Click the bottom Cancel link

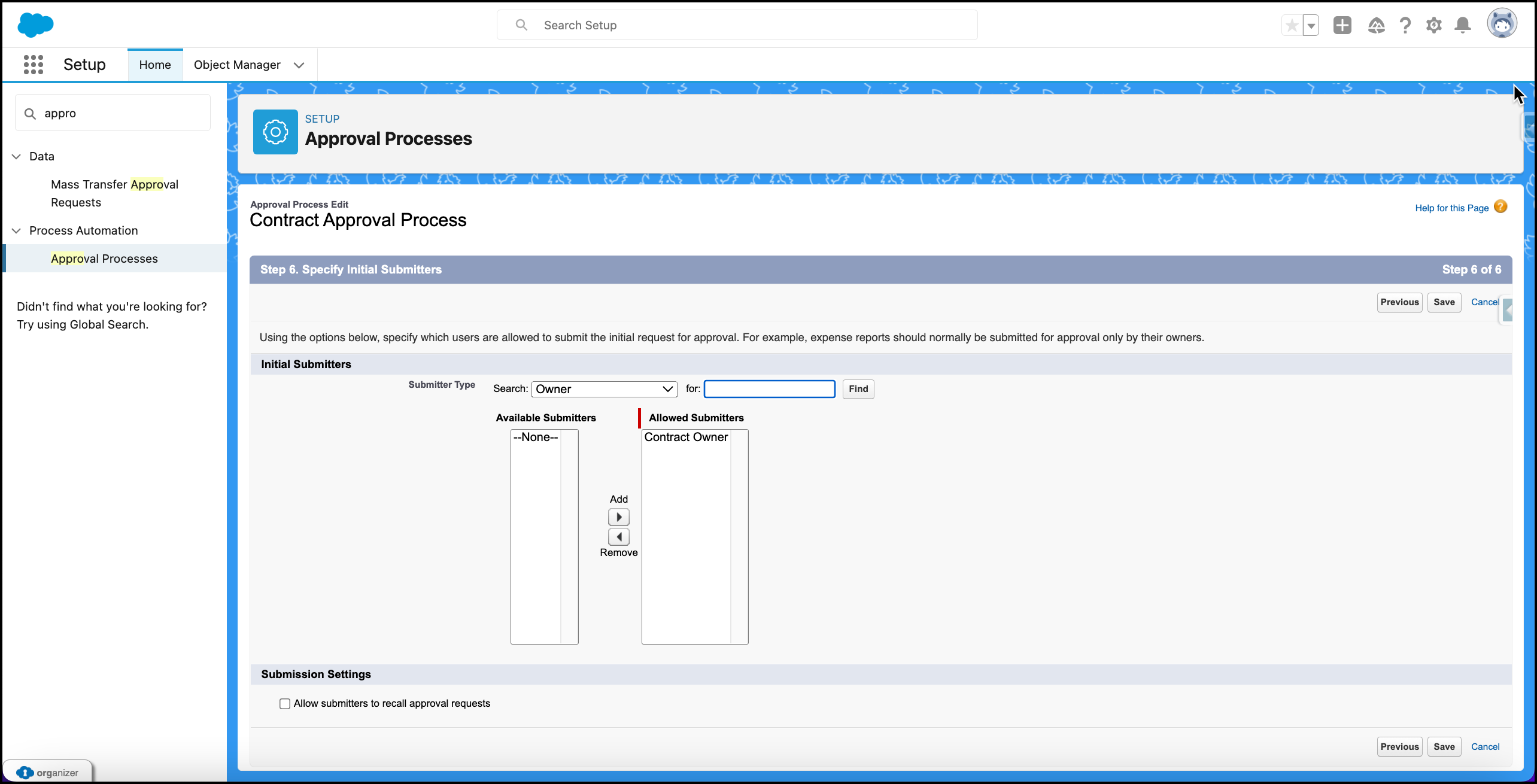tap(1485, 746)
